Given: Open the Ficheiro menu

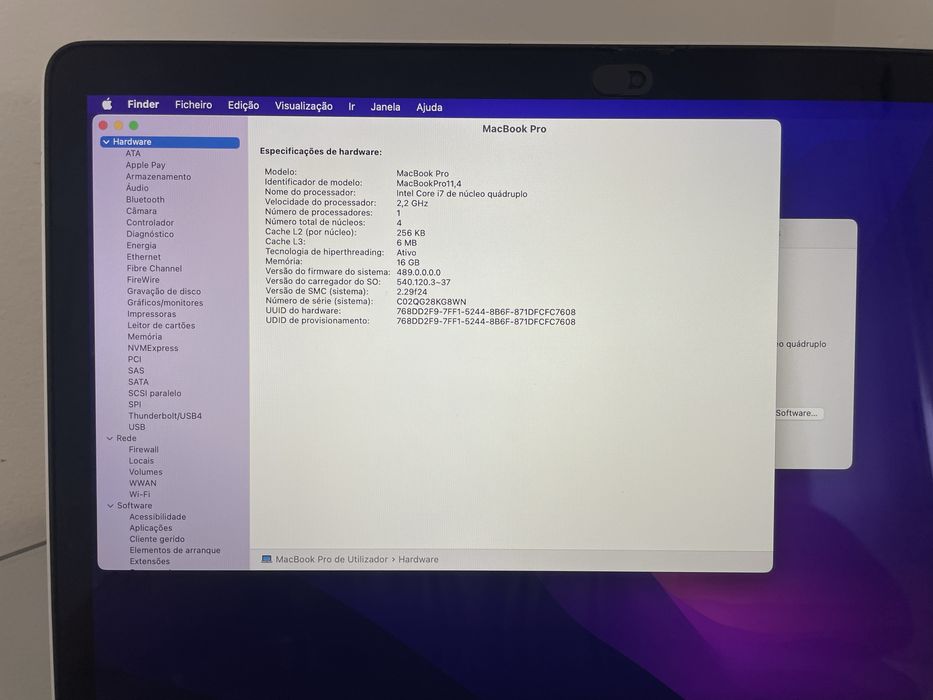Looking at the screenshot, I should 193,105.
